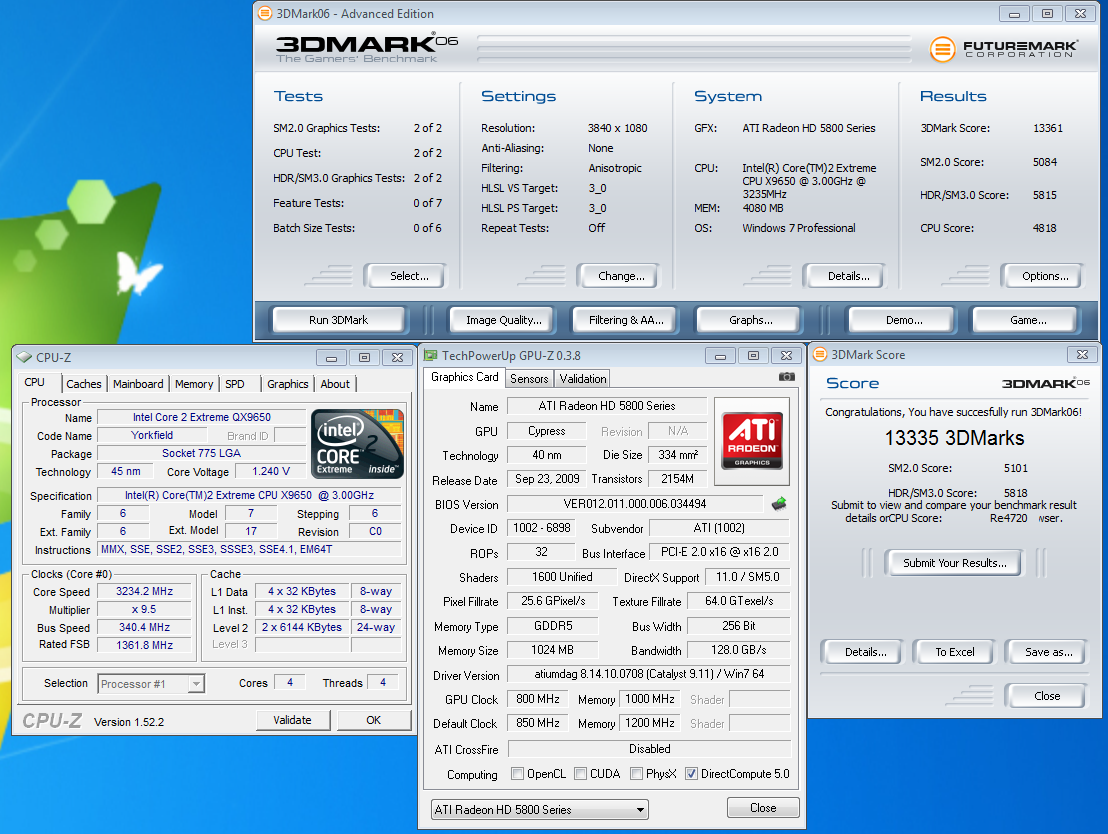1108x834 pixels.
Task: Click the 3DMark06 title bar app icon
Action: coord(265,13)
